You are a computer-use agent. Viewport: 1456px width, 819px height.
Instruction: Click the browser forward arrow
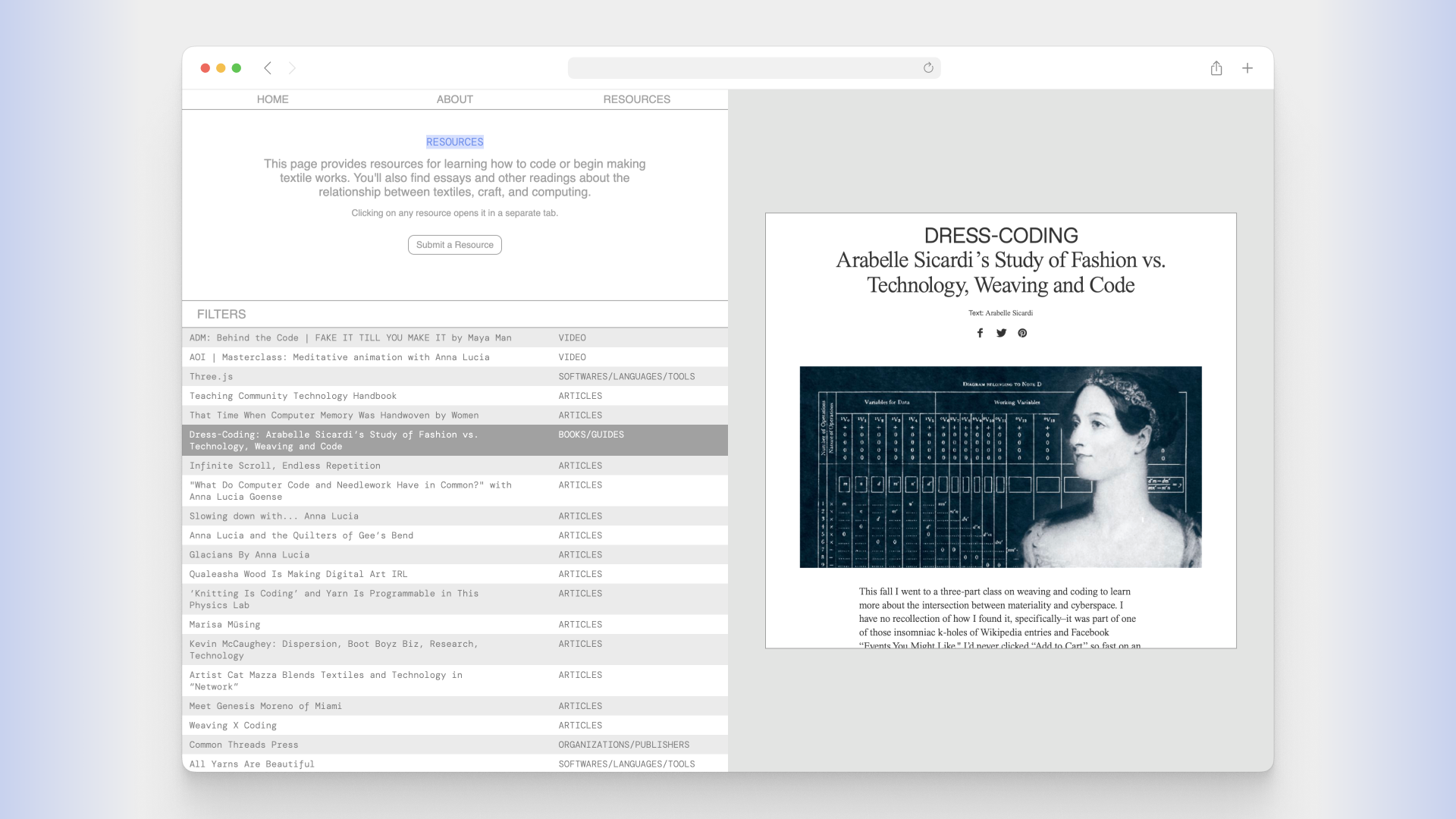tap(292, 68)
